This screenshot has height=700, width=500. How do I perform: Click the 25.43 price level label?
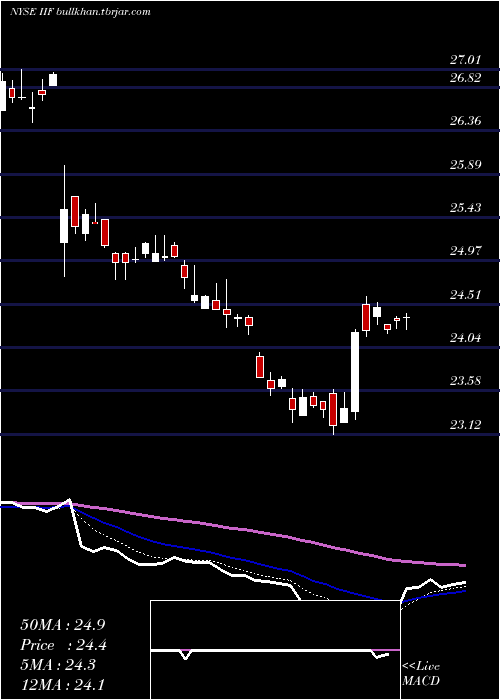pos(465,208)
